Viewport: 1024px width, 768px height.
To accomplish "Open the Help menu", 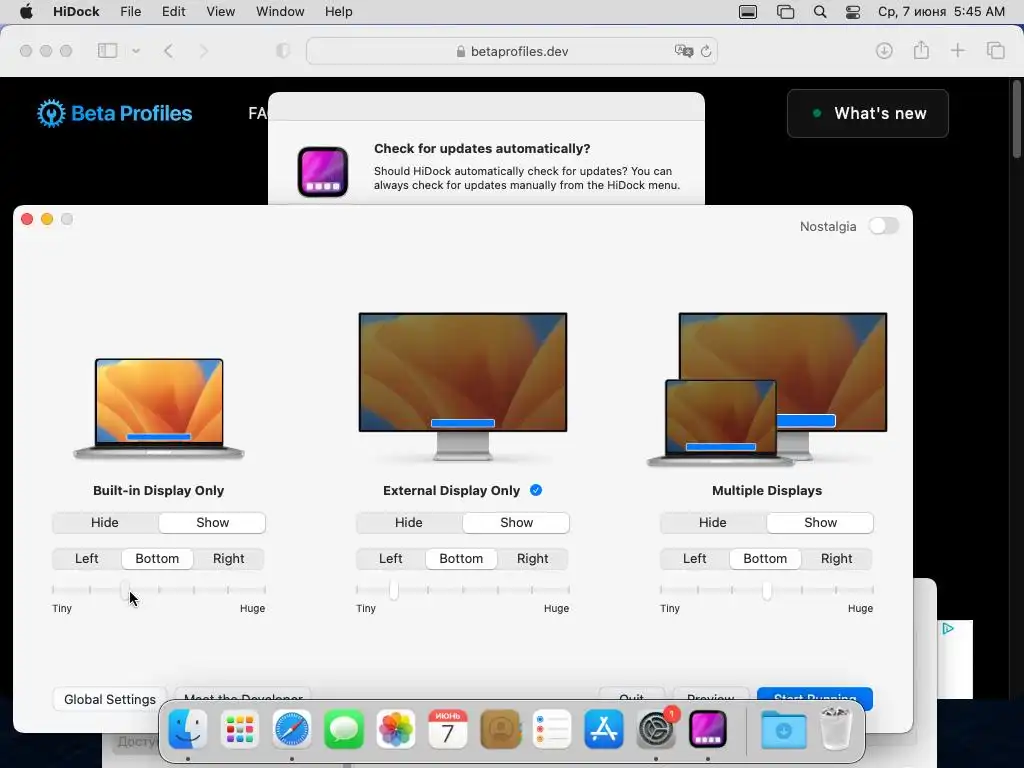I will 338,12.
